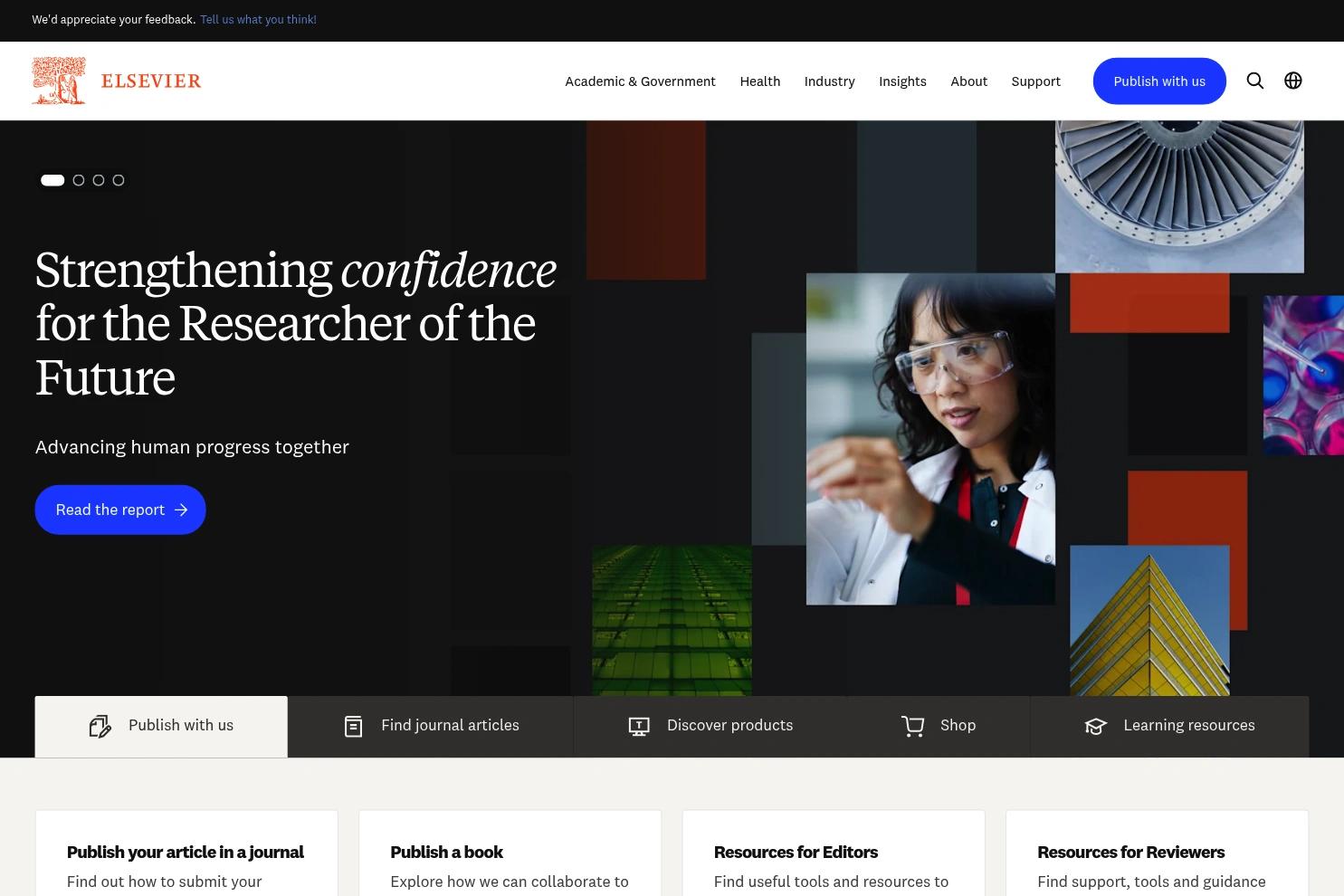1344x896 pixels.
Task: Open the Insights menu
Action: click(902, 81)
